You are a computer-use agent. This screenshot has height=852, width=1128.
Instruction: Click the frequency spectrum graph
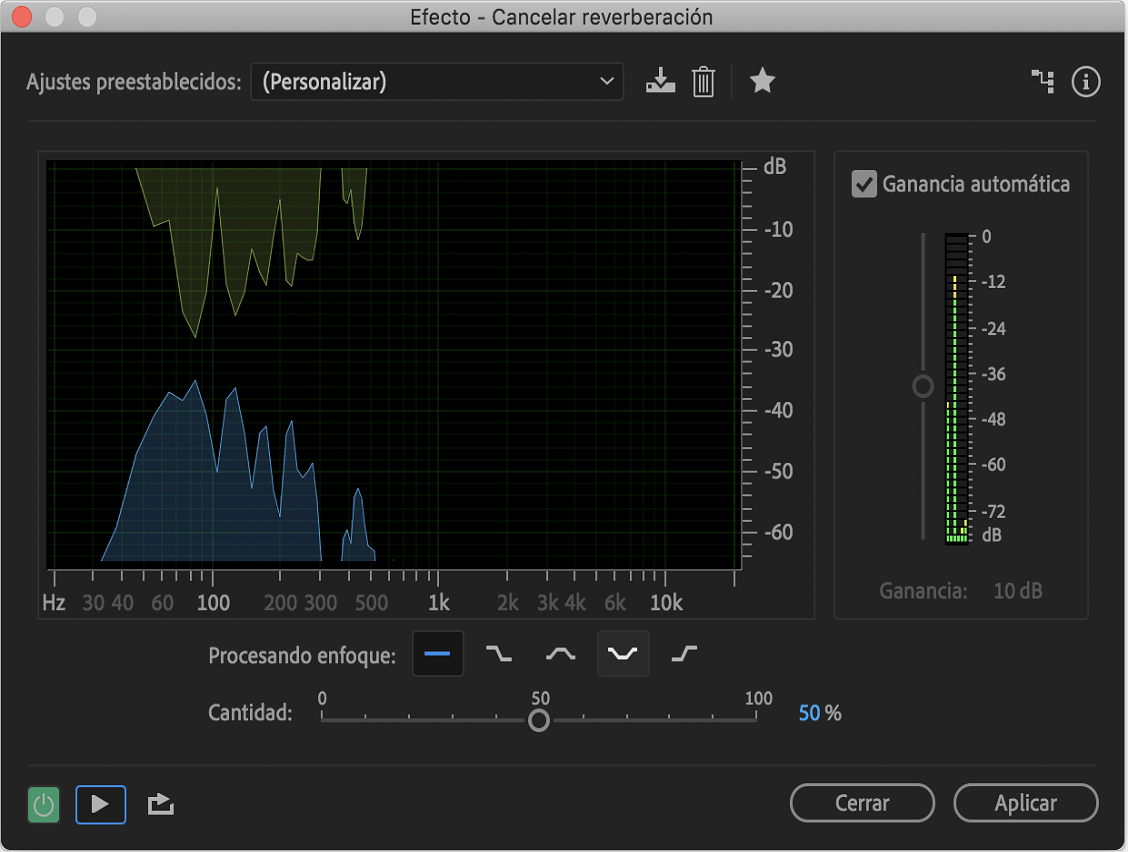394,365
